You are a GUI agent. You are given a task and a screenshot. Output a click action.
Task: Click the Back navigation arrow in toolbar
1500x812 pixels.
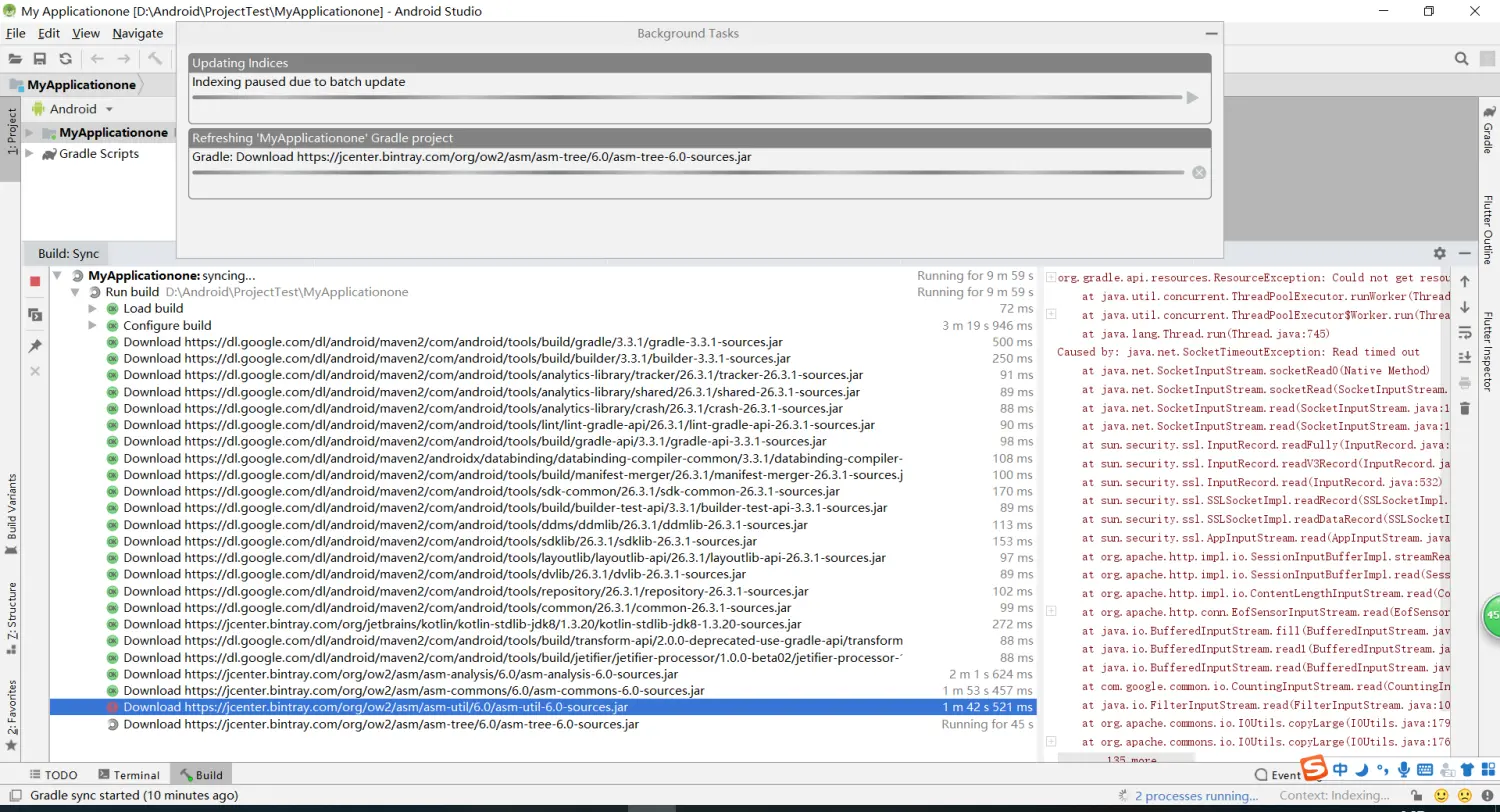pyautogui.click(x=97, y=59)
